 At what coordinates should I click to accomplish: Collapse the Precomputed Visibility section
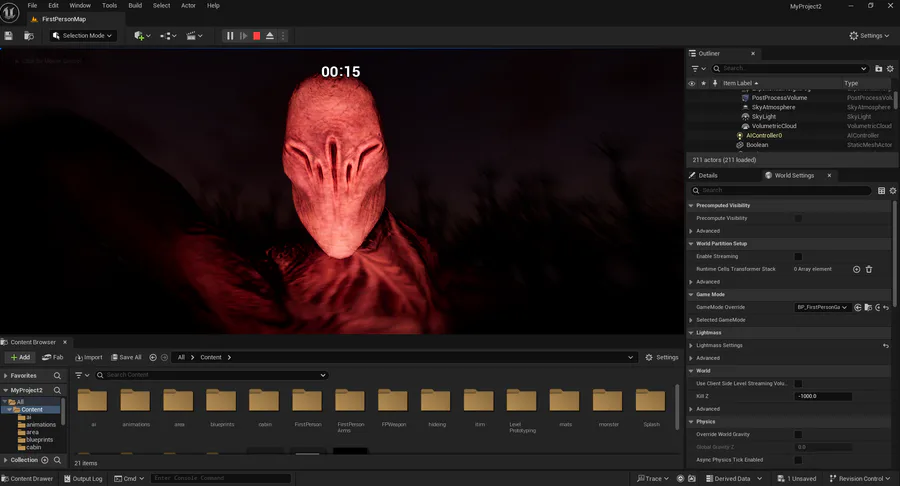pos(691,205)
